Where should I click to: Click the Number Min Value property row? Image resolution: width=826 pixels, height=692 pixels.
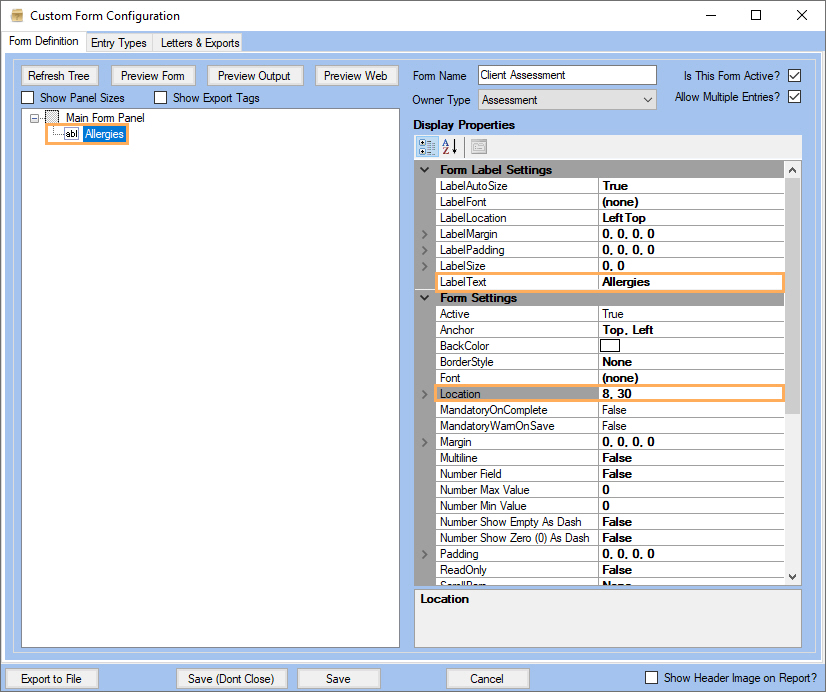610,506
